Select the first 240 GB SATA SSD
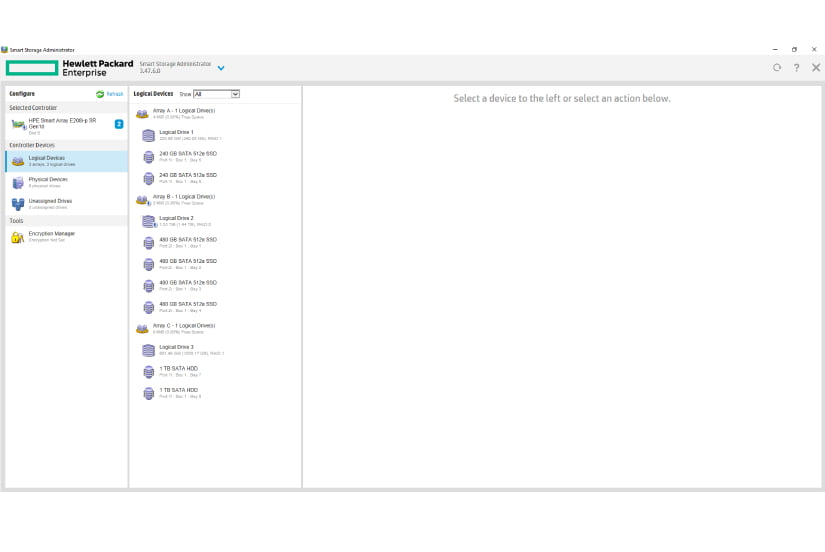Viewport: 825px width, 552px height. point(216,157)
